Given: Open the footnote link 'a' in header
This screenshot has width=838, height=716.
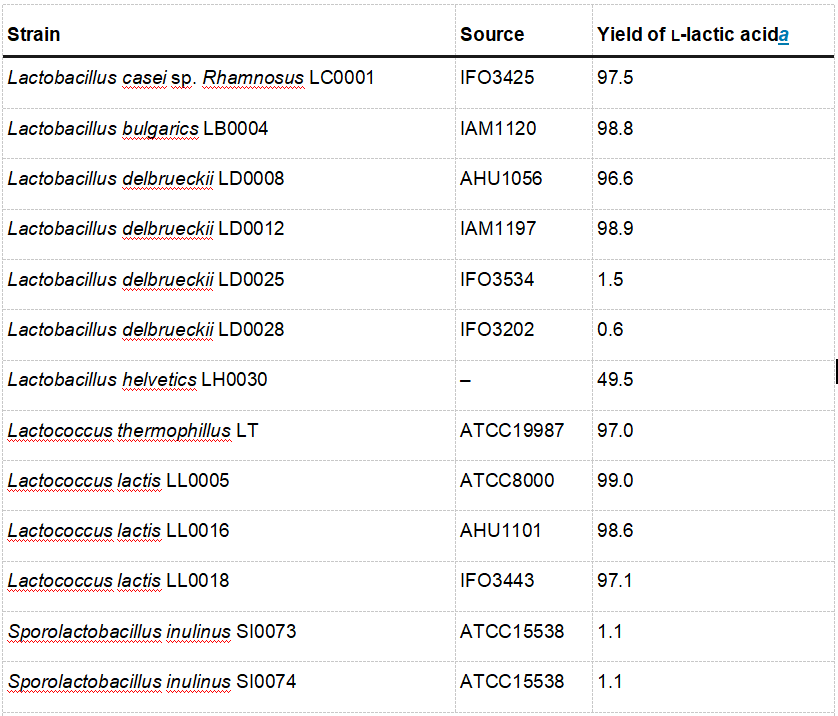Looking at the screenshot, I should [x=784, y=35].
